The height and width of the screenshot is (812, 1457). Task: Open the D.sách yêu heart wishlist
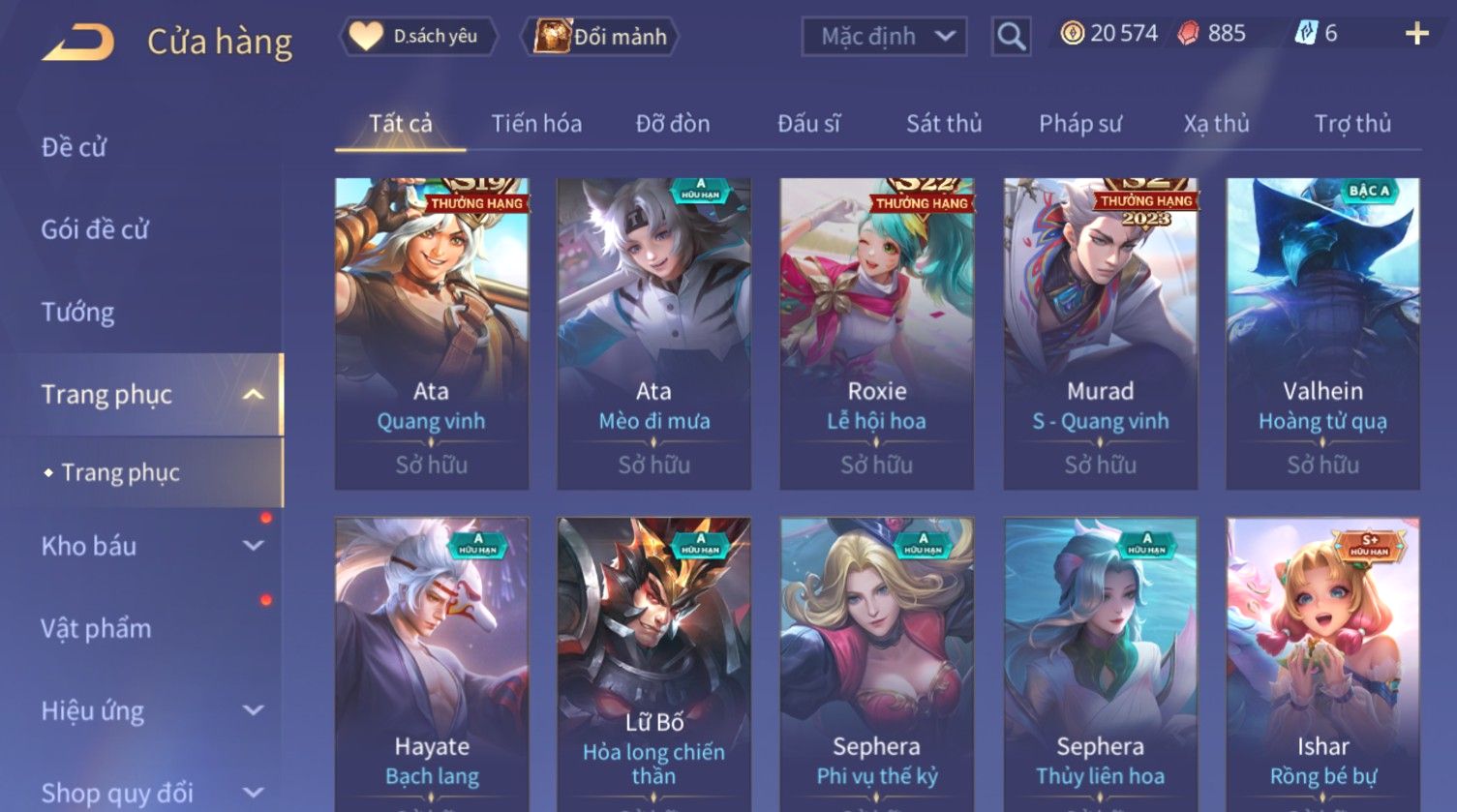pyautogui.click(x=418, y=37)
